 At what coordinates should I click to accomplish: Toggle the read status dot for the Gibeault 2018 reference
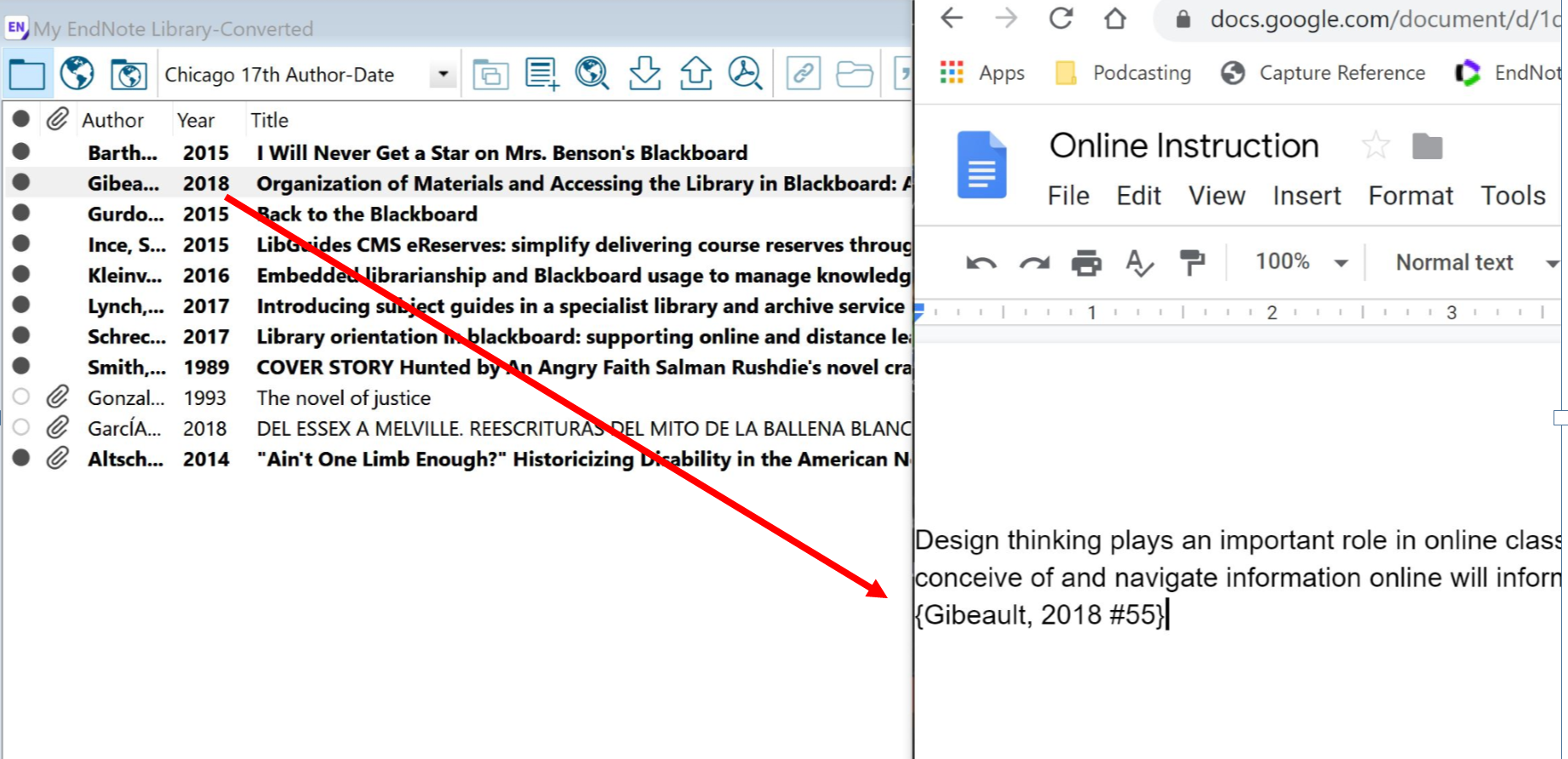click(21, 182)
